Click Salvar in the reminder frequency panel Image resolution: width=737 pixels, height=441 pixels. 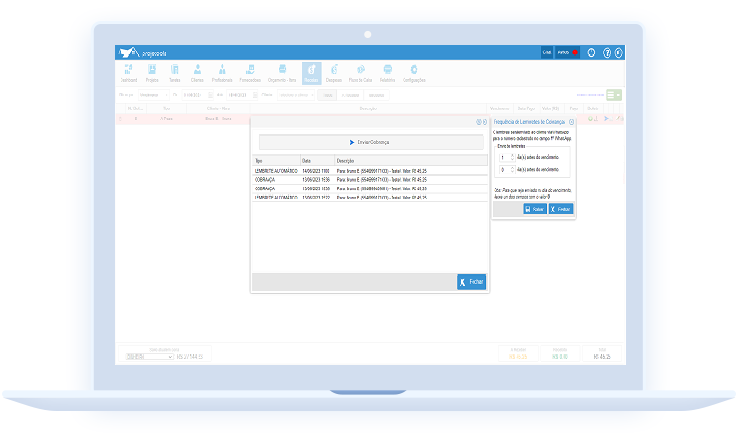tap(534, 209)
